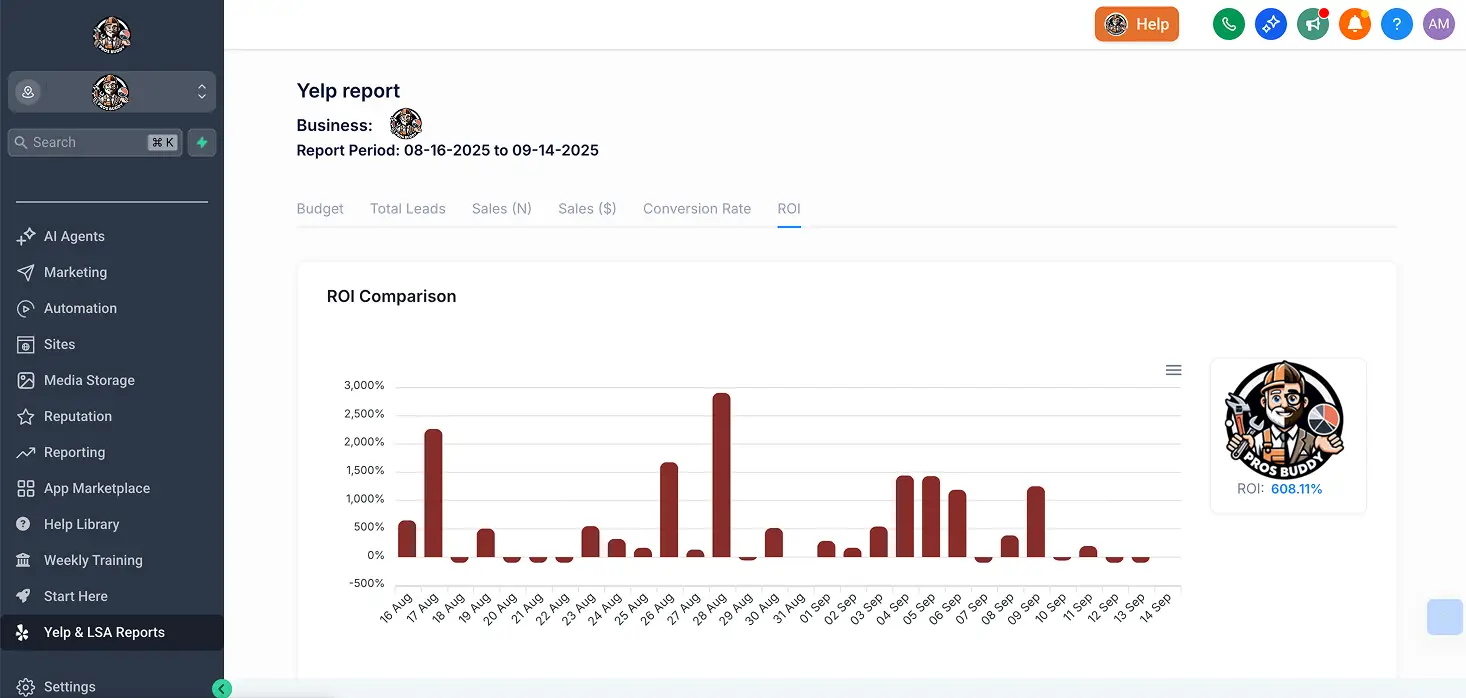Image resolution: width=1466 pixels, height=698 pixels.
Task: Click the green phone dialer icon
Action: [x=1228, y=24]
